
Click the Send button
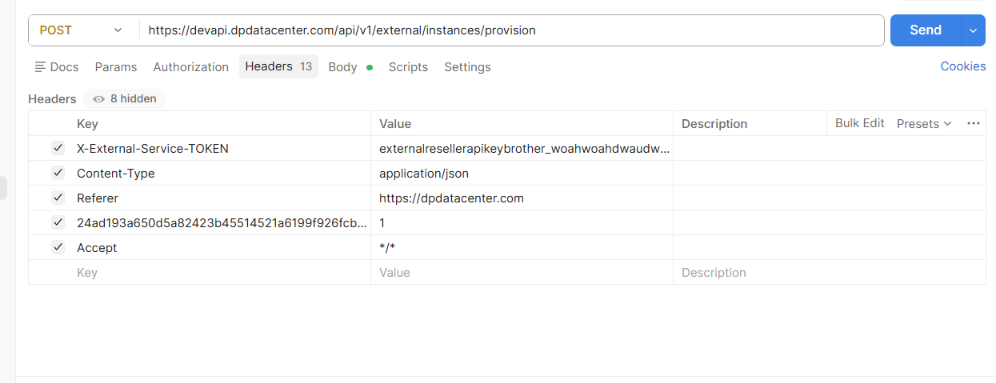[x=926, y=30]
